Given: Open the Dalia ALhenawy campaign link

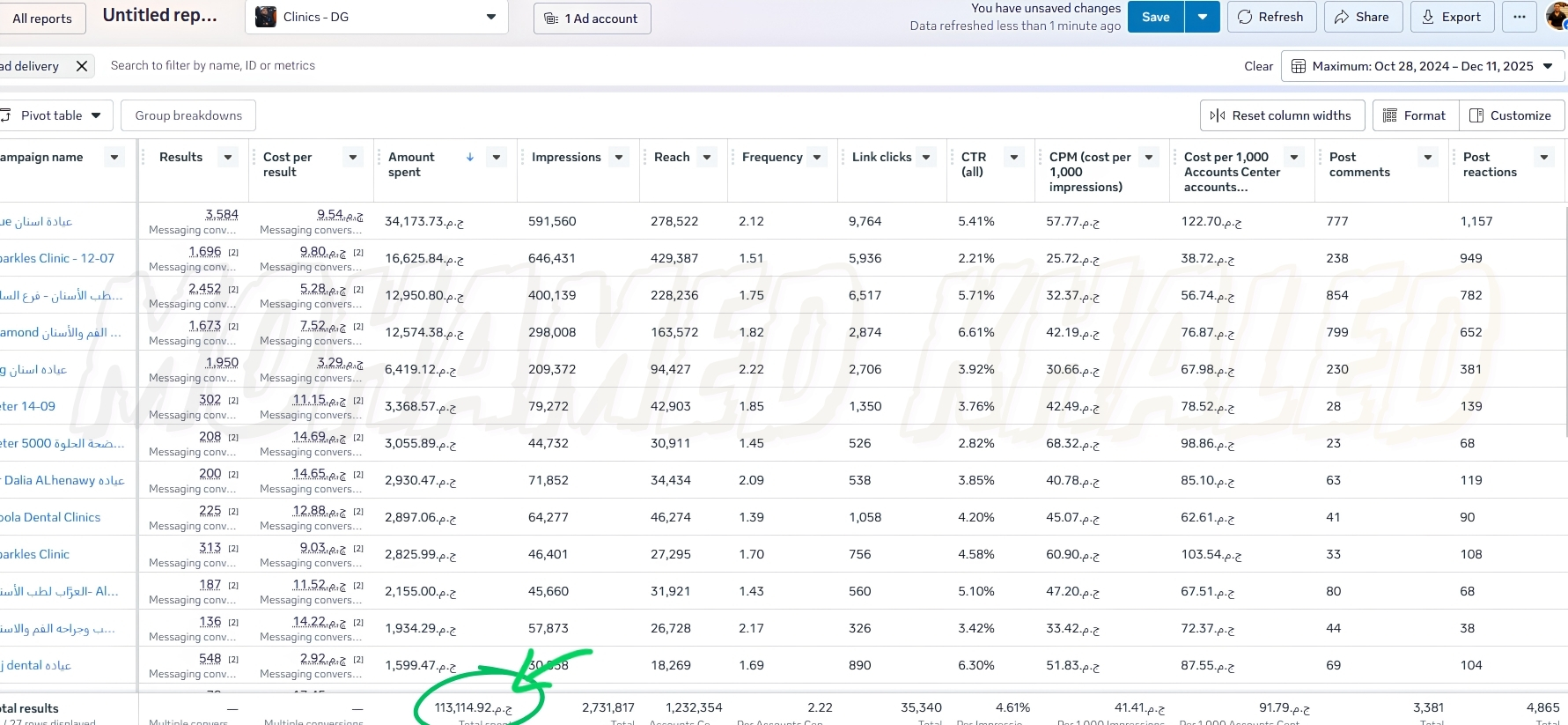Looking at the screenshot, I should point(63,480).
